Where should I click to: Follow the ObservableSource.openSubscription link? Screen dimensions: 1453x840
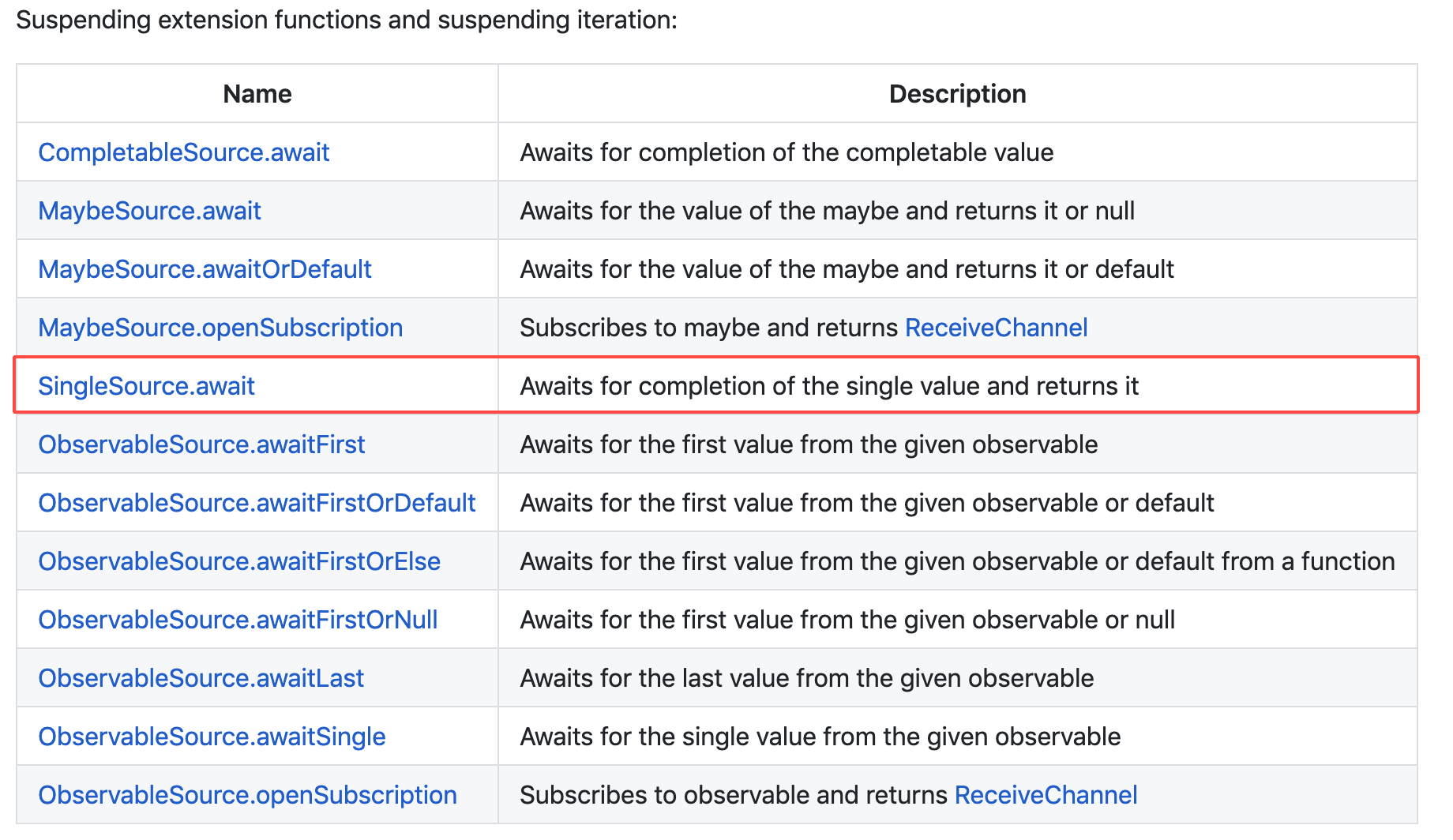(247, 795)
